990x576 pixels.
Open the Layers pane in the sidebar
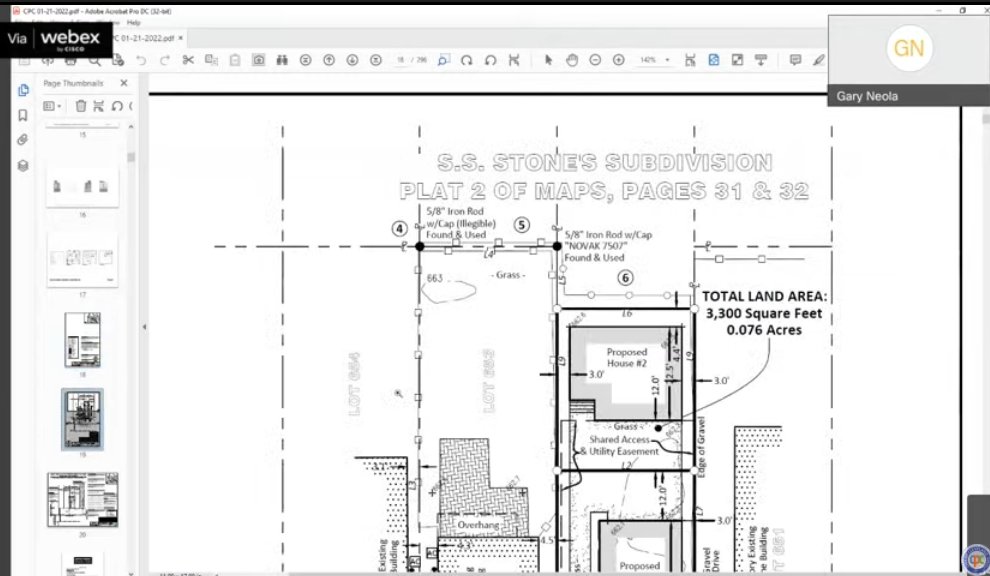click(x=23, y=165)
